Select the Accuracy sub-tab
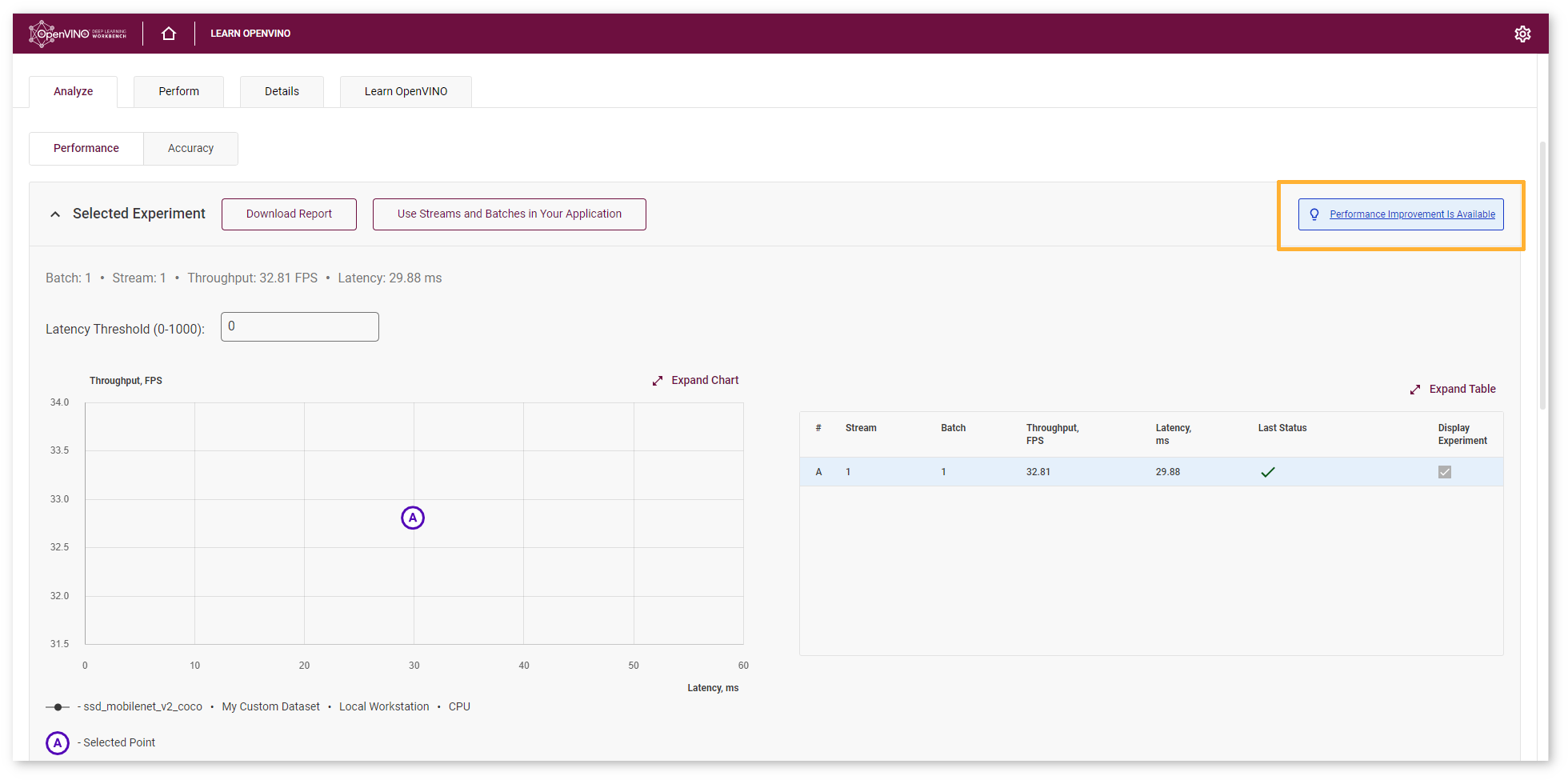The width and height of the screenshot is (1568, 780). [190, 149]
